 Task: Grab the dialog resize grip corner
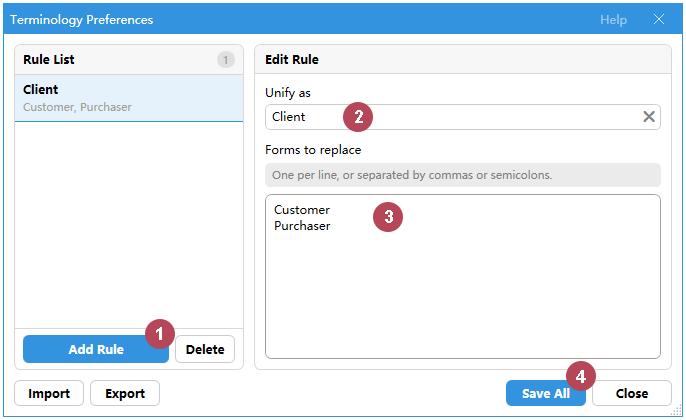676,410
